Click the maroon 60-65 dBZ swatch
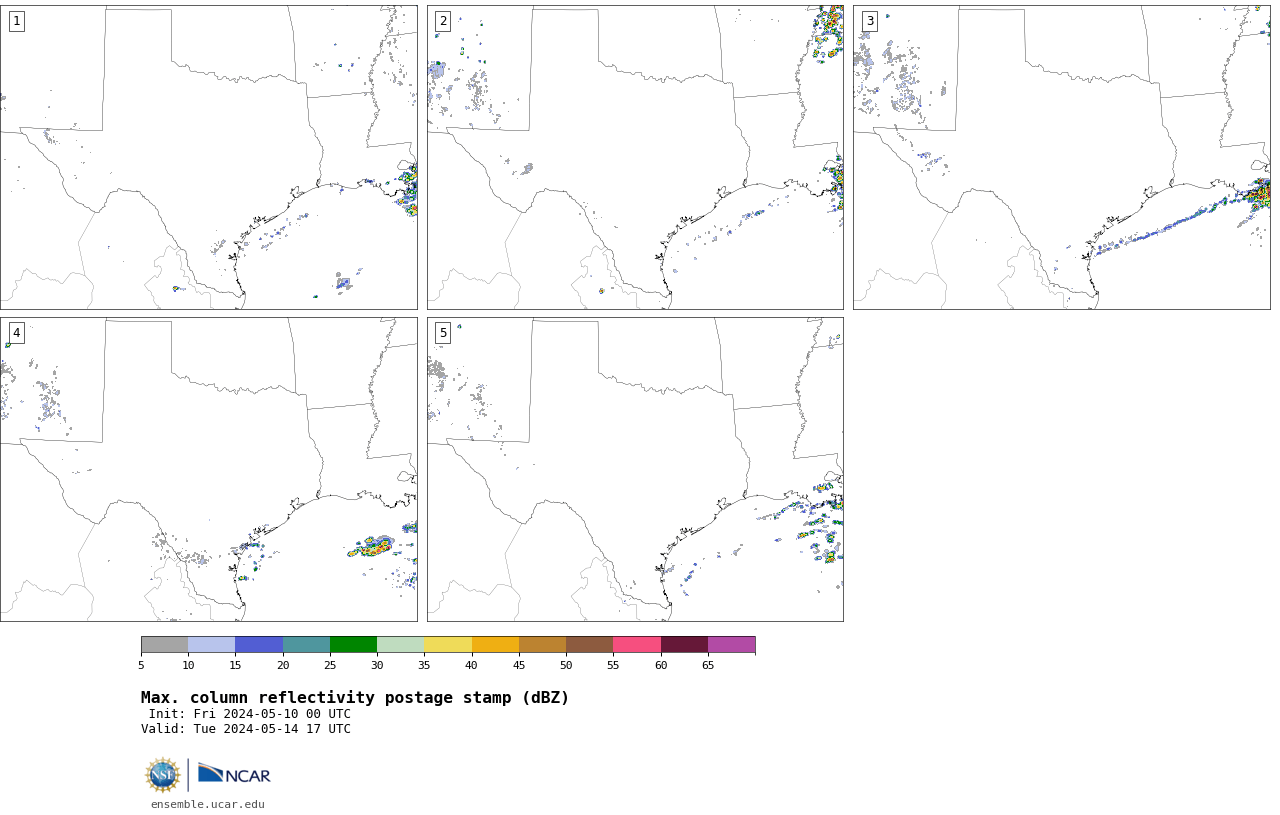Screen dimensions: 1280x815 coord(684,644)
